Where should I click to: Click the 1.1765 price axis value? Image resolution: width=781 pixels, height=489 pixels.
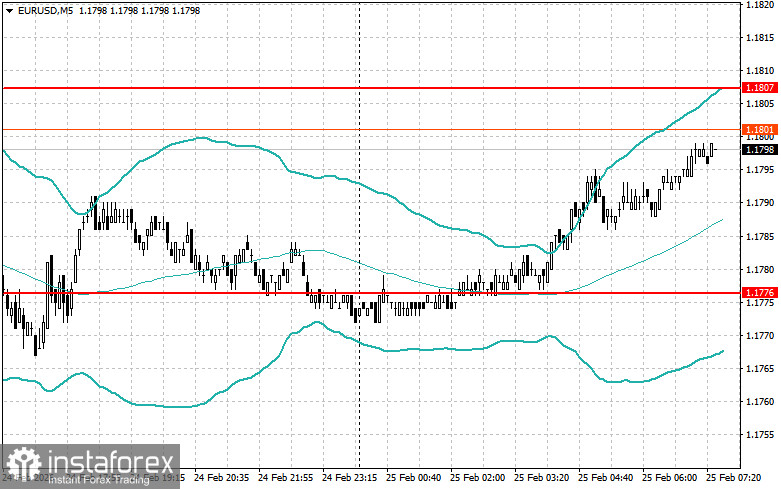click(760, 368)
